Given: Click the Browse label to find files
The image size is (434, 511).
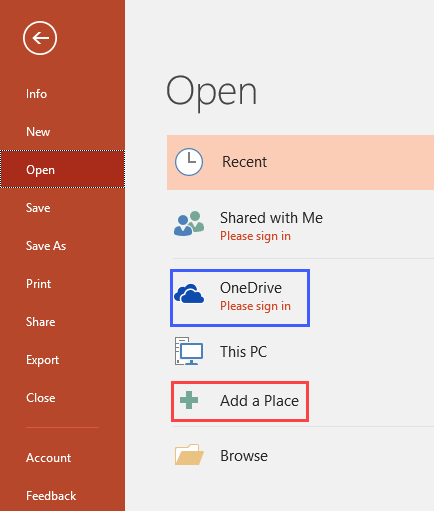Looking at the screenshot, I should [244, 456].
